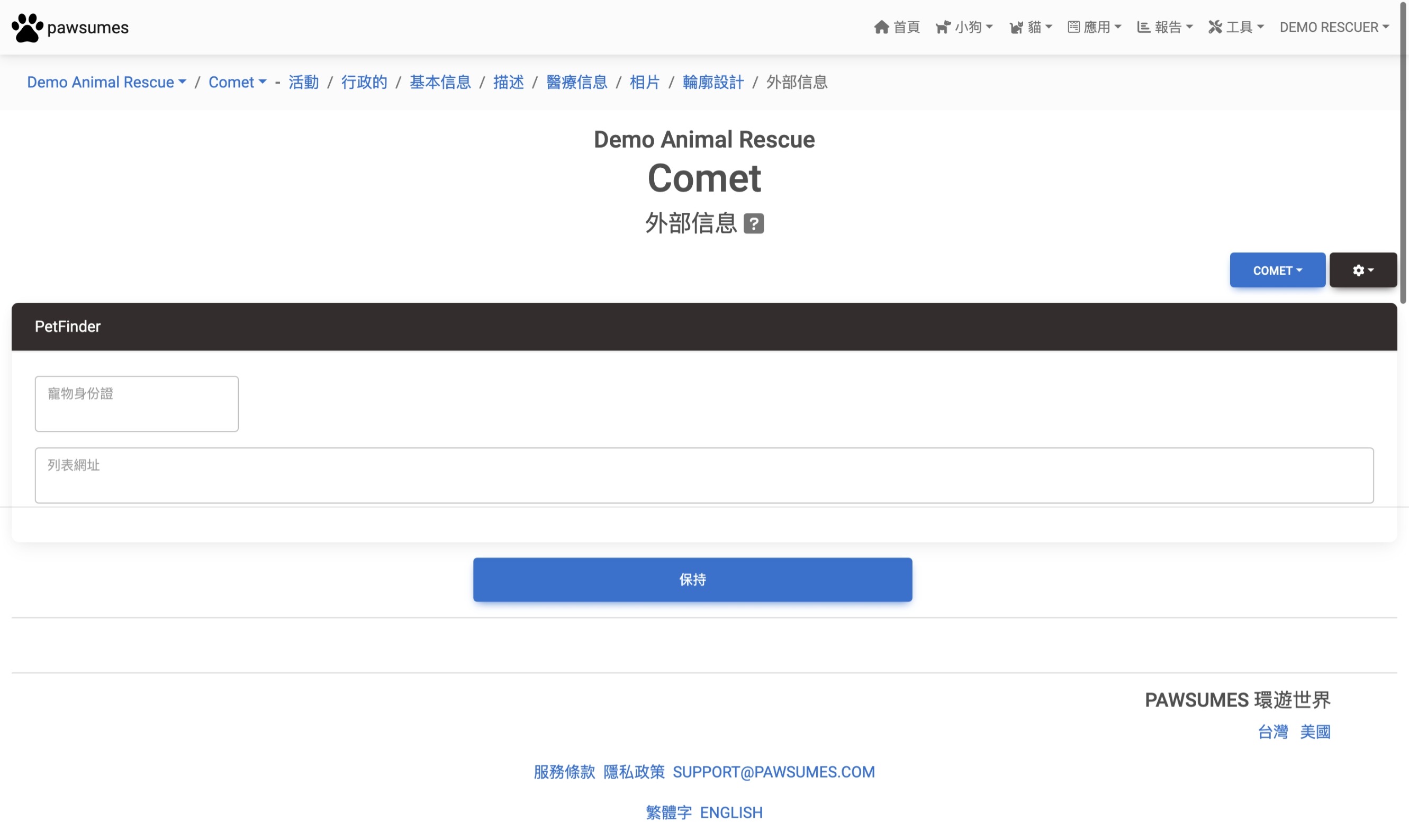1409x840 pixels.
Task: Navigate to 醫療信息 breadcrumb section
Action: (x=576, y=82)
